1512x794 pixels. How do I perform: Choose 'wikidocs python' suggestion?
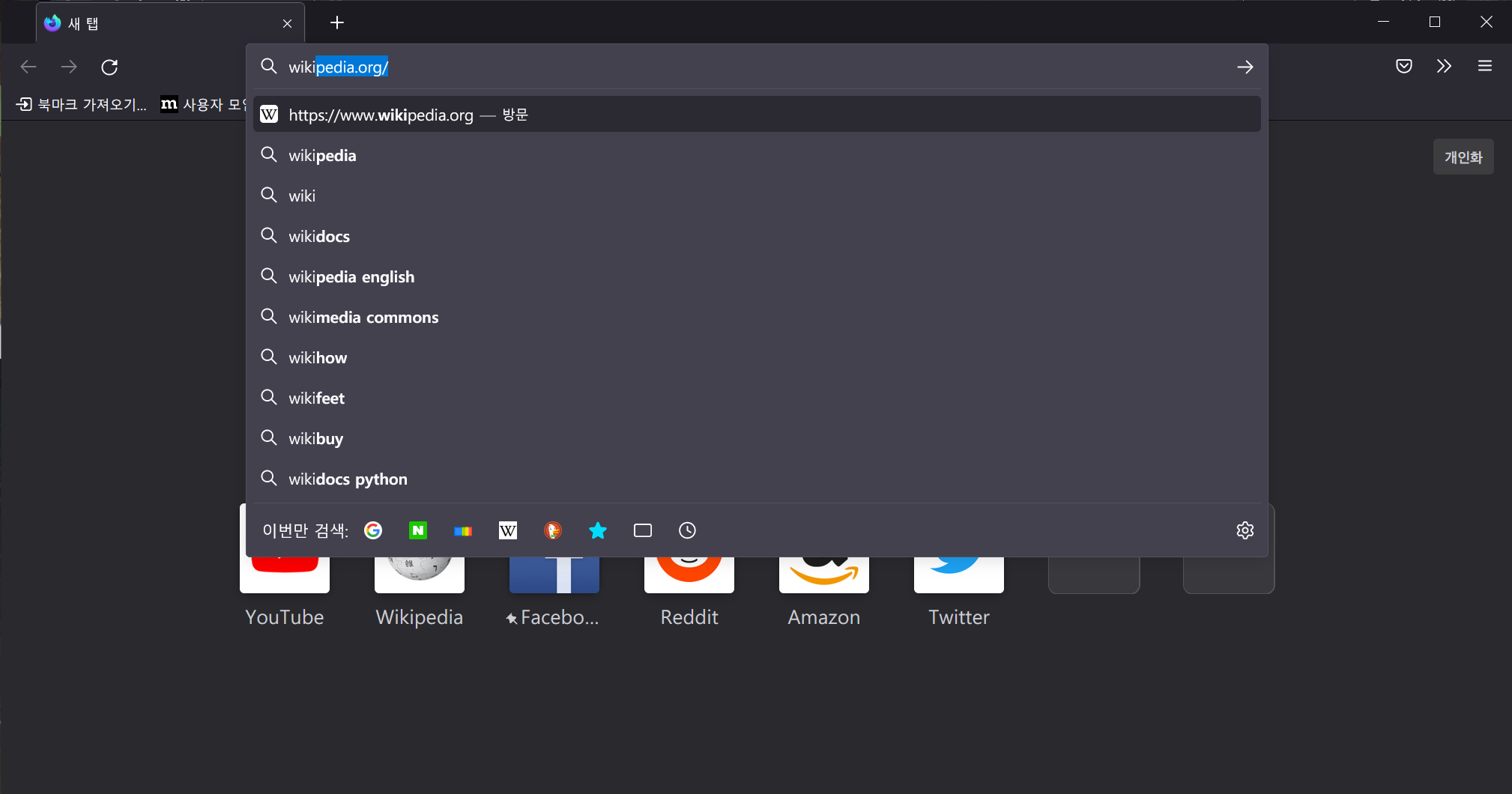[757, 479]
